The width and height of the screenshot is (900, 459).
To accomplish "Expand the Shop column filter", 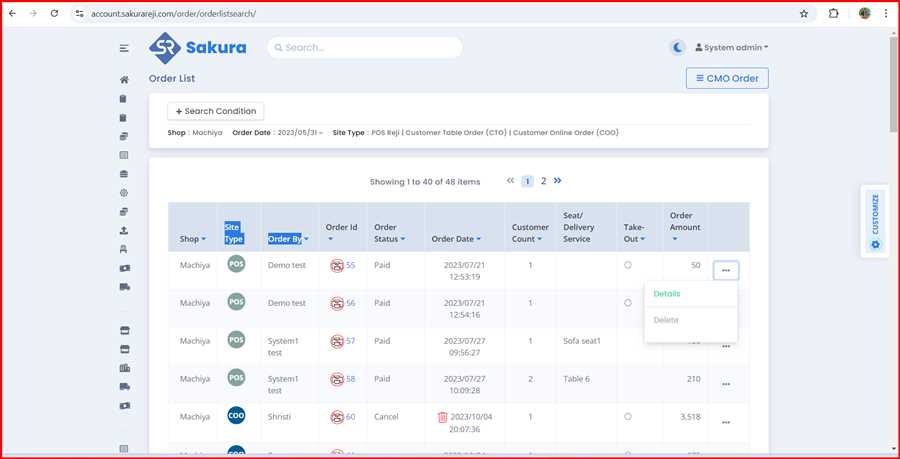I will tap(193, 239).
